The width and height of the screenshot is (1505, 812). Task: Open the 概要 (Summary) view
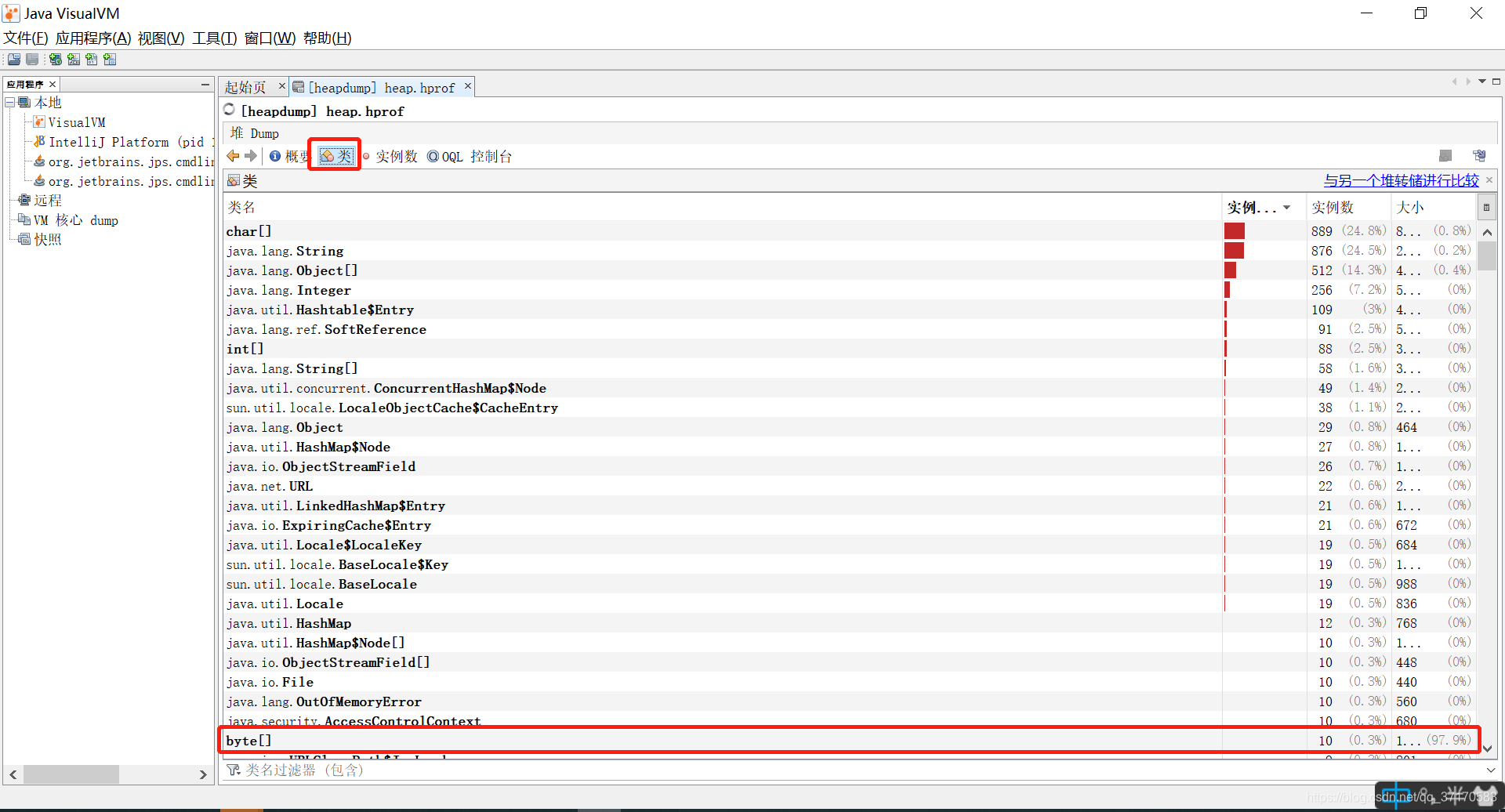coord(289,157)
